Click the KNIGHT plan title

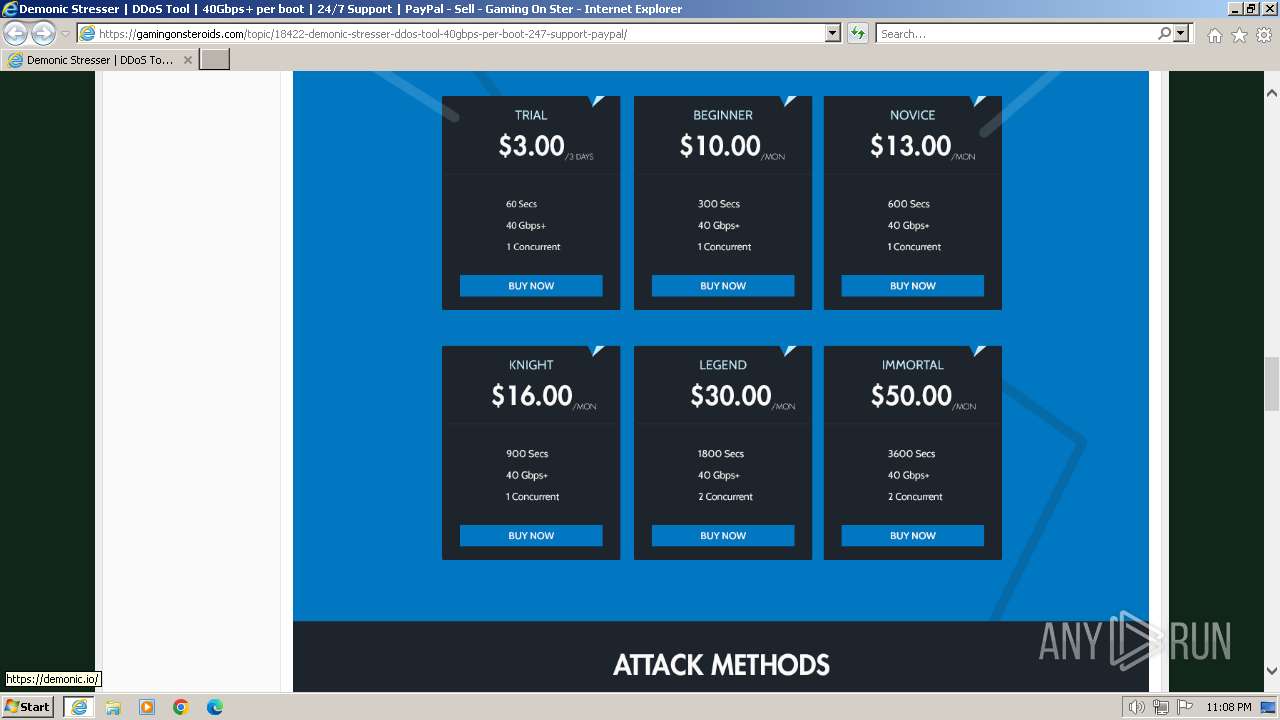point(531,365)
